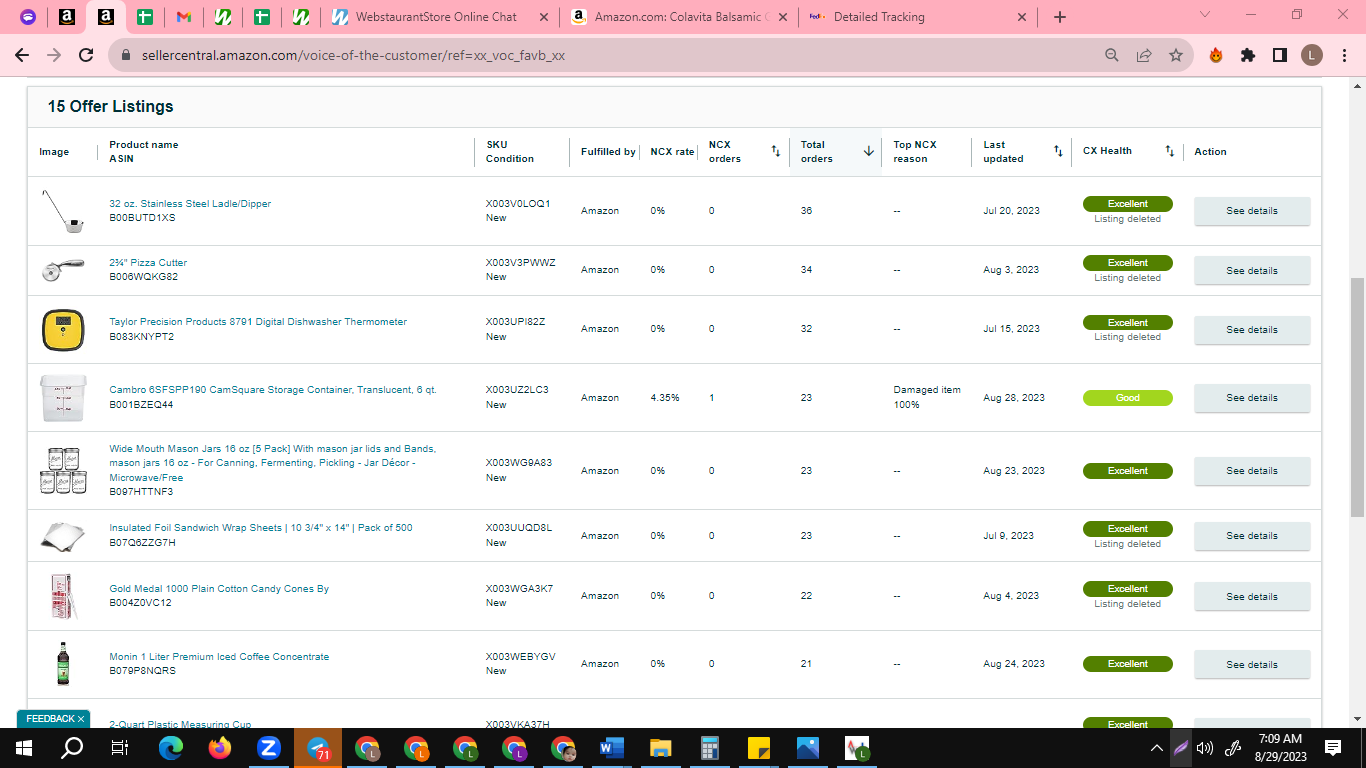Open the Cambro CamSquare Storage Container link

pyautogui.click(x=273, y=390)
